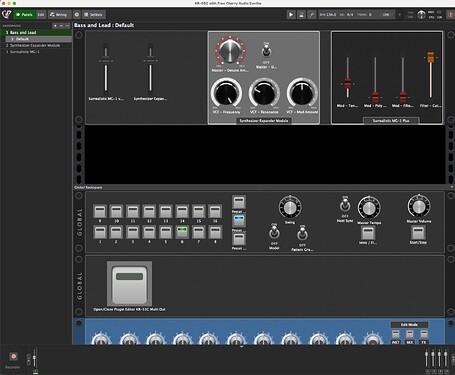Click the blue-lit middle Preset button
Screen dimensions: 455x375
pyautogui.click(x=239, y=220)
